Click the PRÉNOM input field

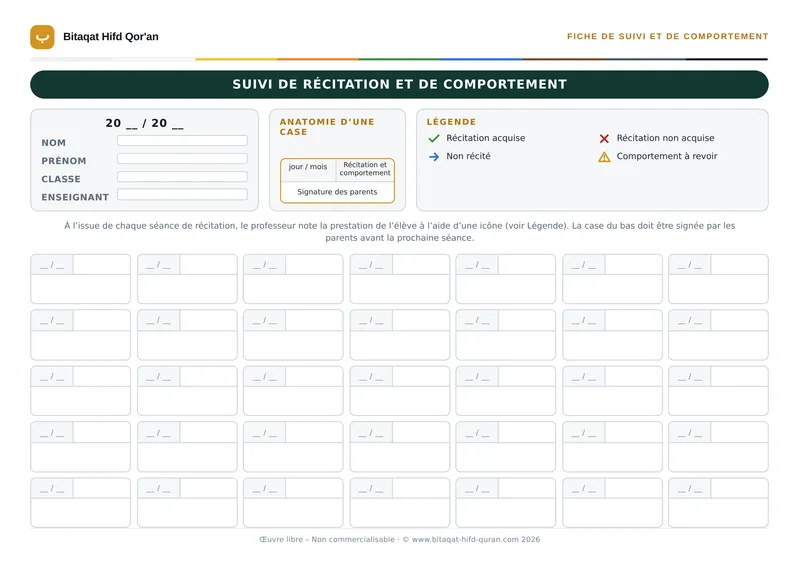pos(182,159)
